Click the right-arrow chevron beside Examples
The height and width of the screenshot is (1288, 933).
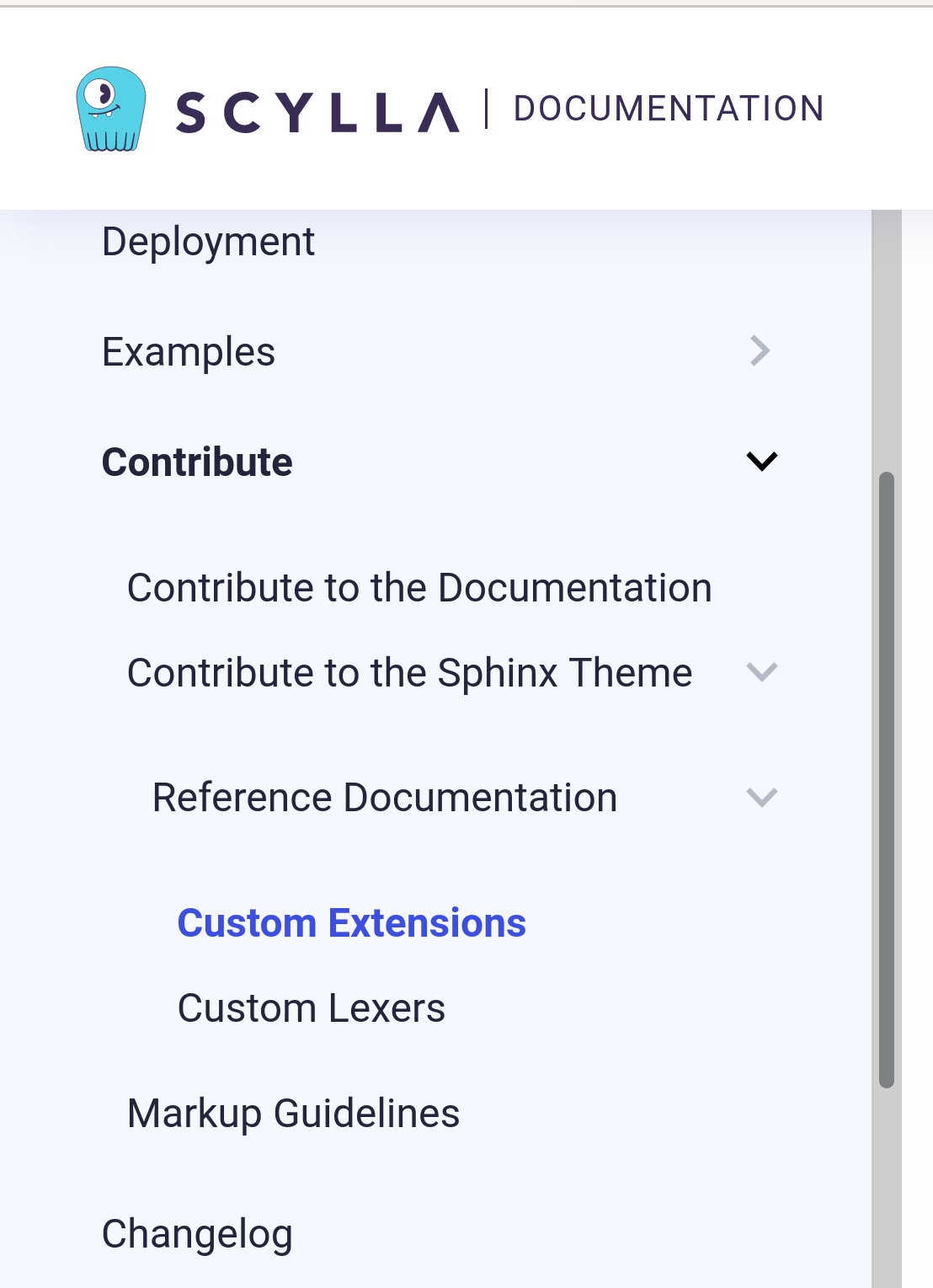(x=760, y=350)
